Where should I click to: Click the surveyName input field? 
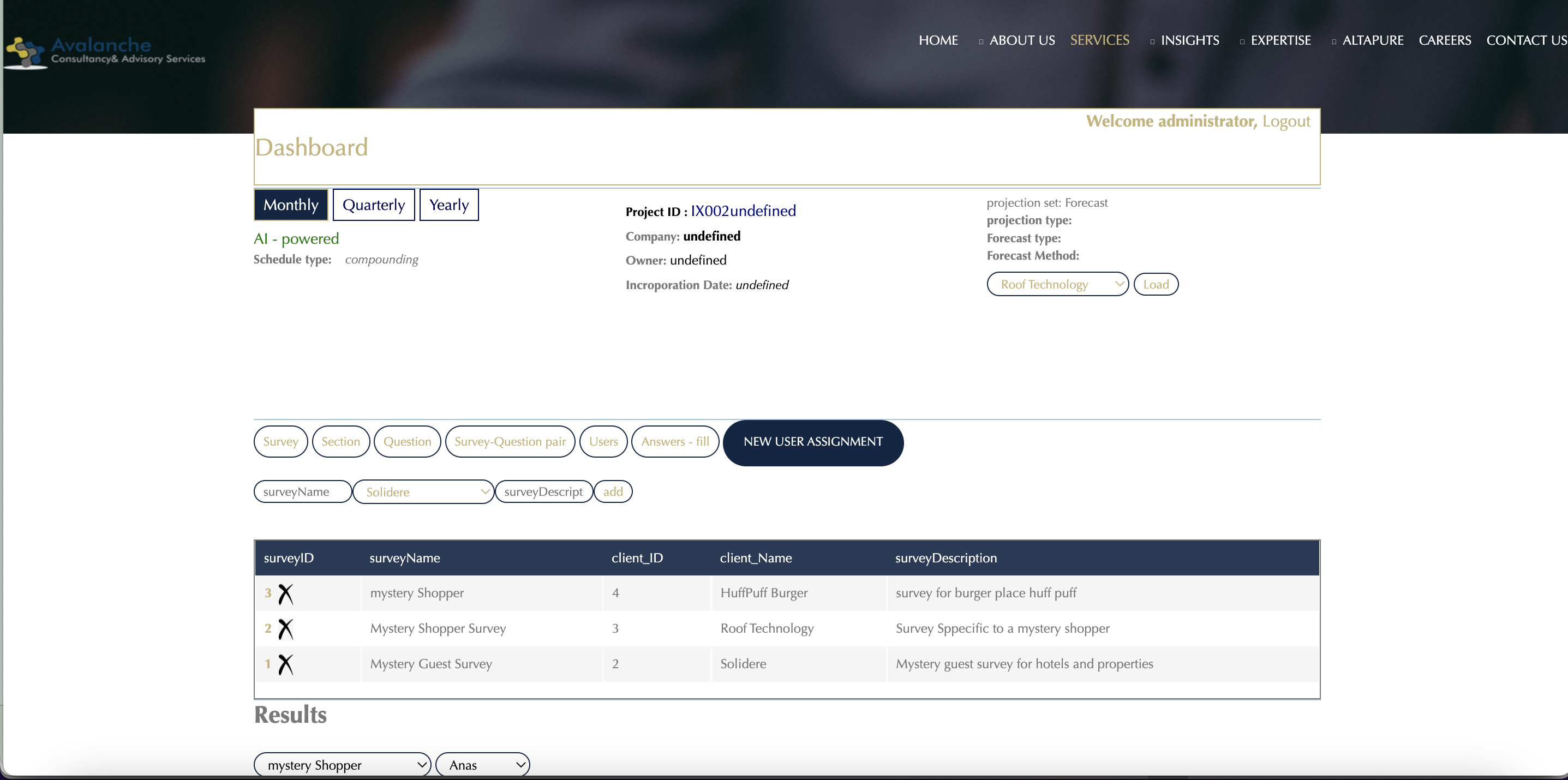(302, 491)
